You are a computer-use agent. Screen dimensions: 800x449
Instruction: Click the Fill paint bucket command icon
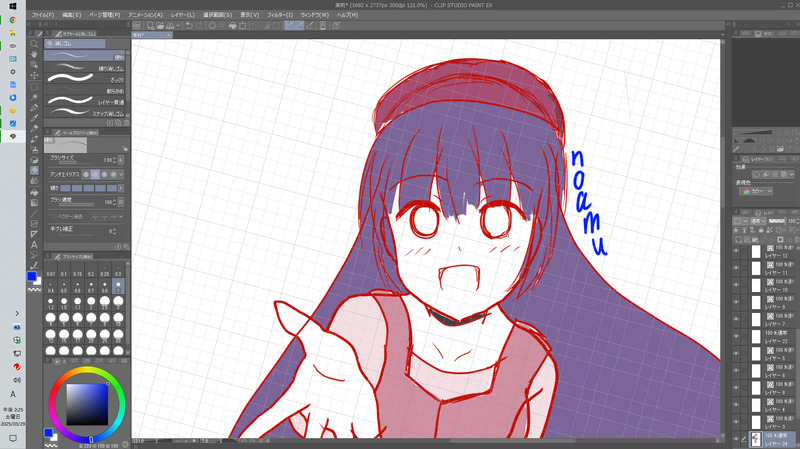(x=233, y=26)
